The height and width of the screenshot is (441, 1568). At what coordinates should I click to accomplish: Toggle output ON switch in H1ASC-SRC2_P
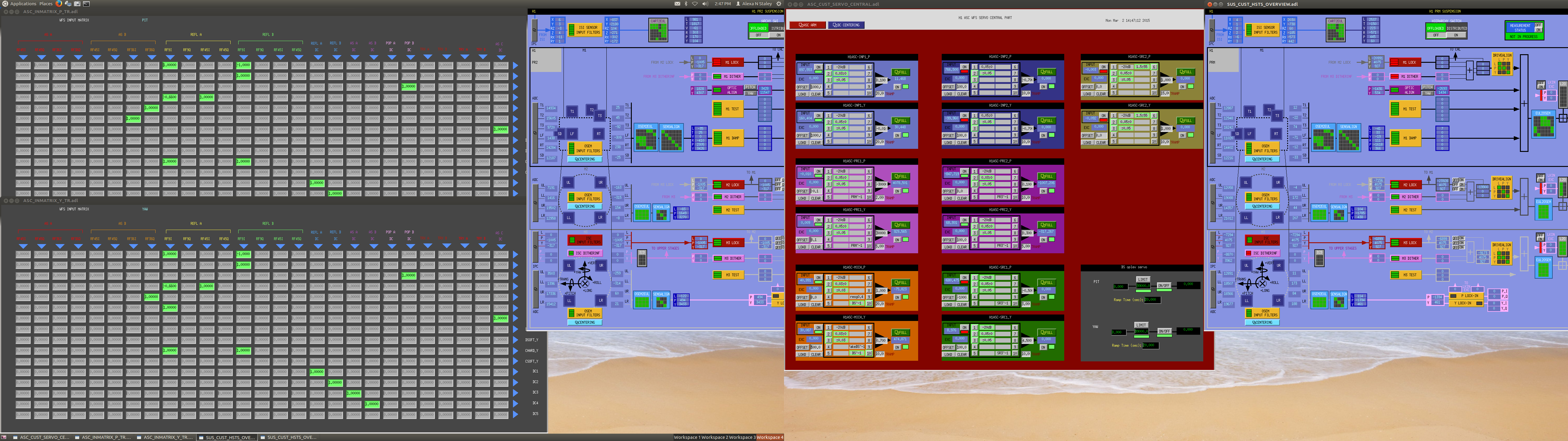[x=1182, y=86]
